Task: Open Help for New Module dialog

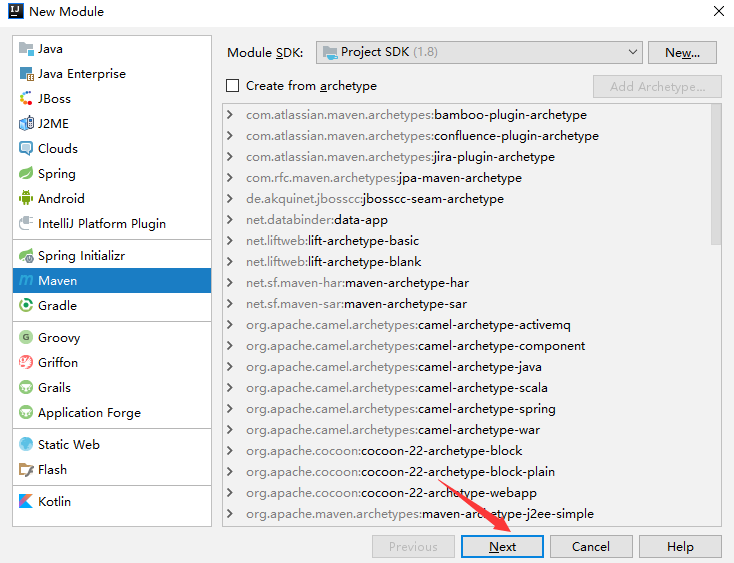Action: 680,547
